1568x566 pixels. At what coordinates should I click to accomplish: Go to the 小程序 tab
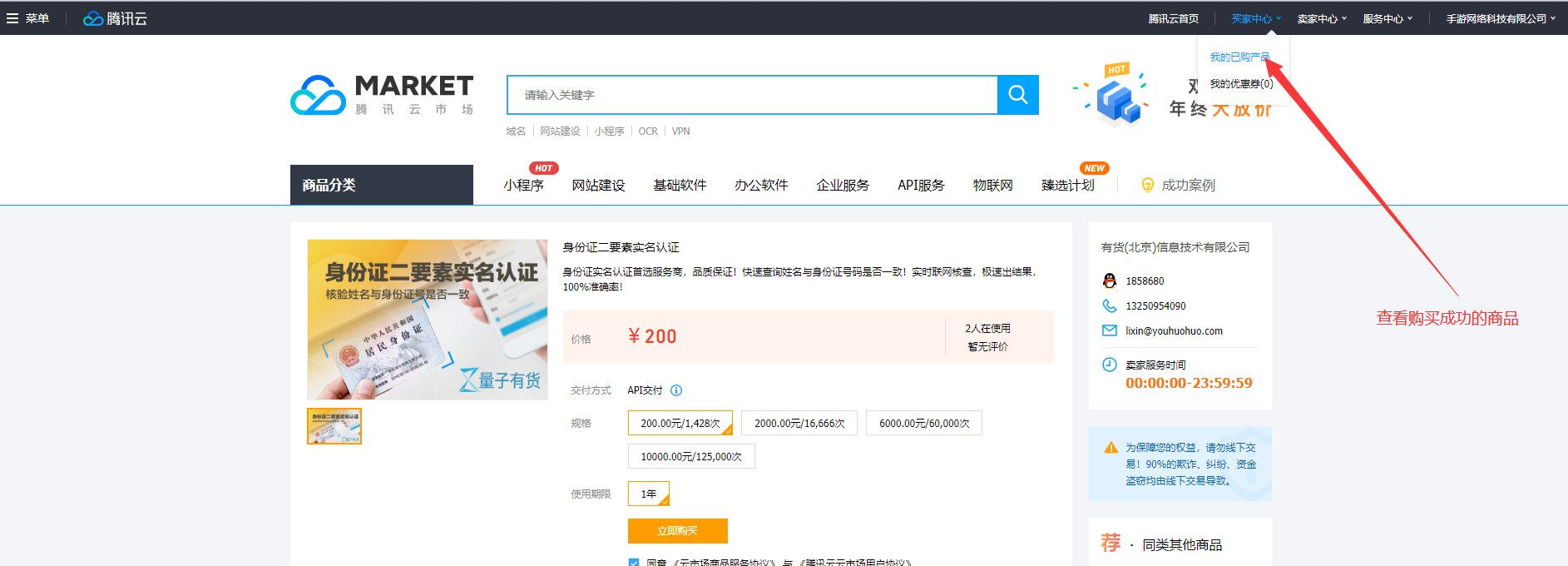523,185
